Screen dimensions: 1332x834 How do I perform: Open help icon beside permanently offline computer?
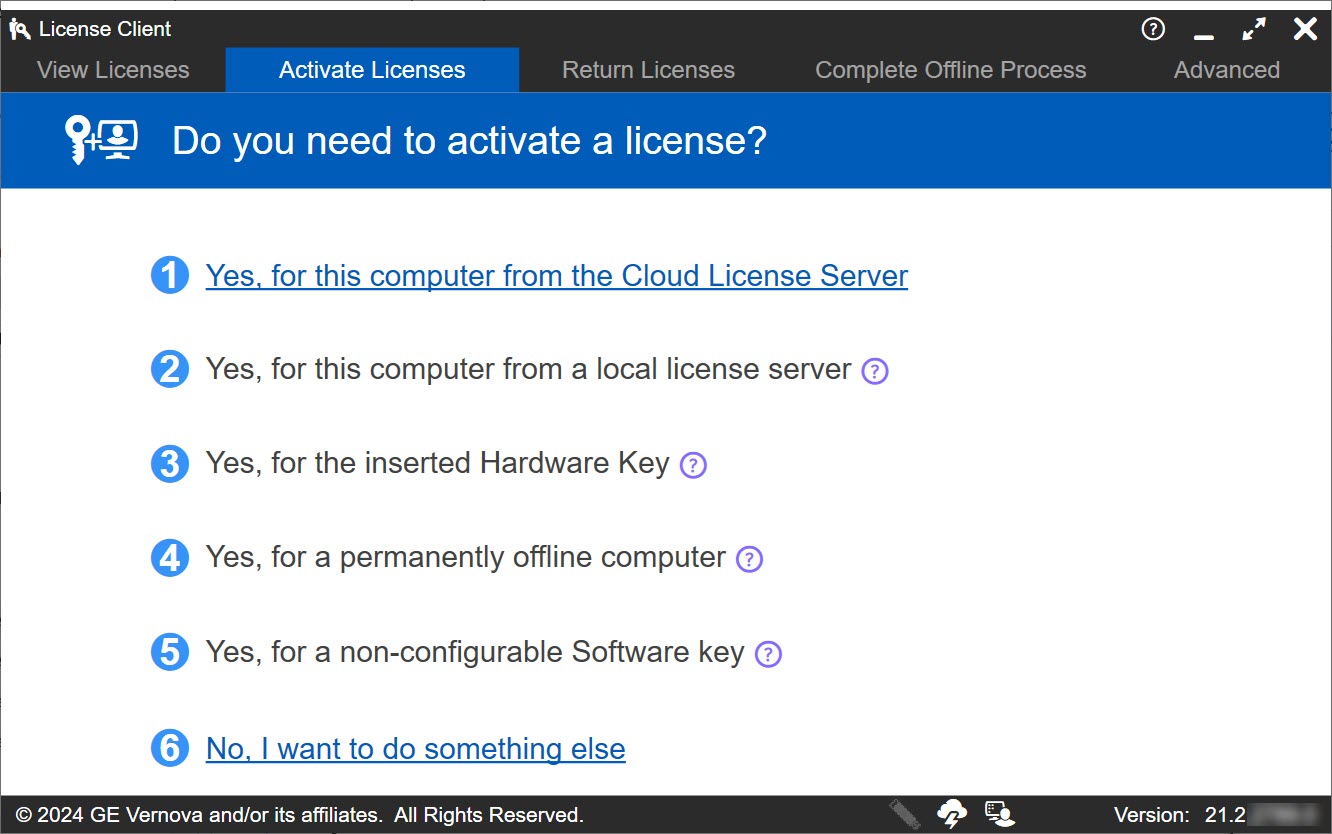[x=749, y=559]
